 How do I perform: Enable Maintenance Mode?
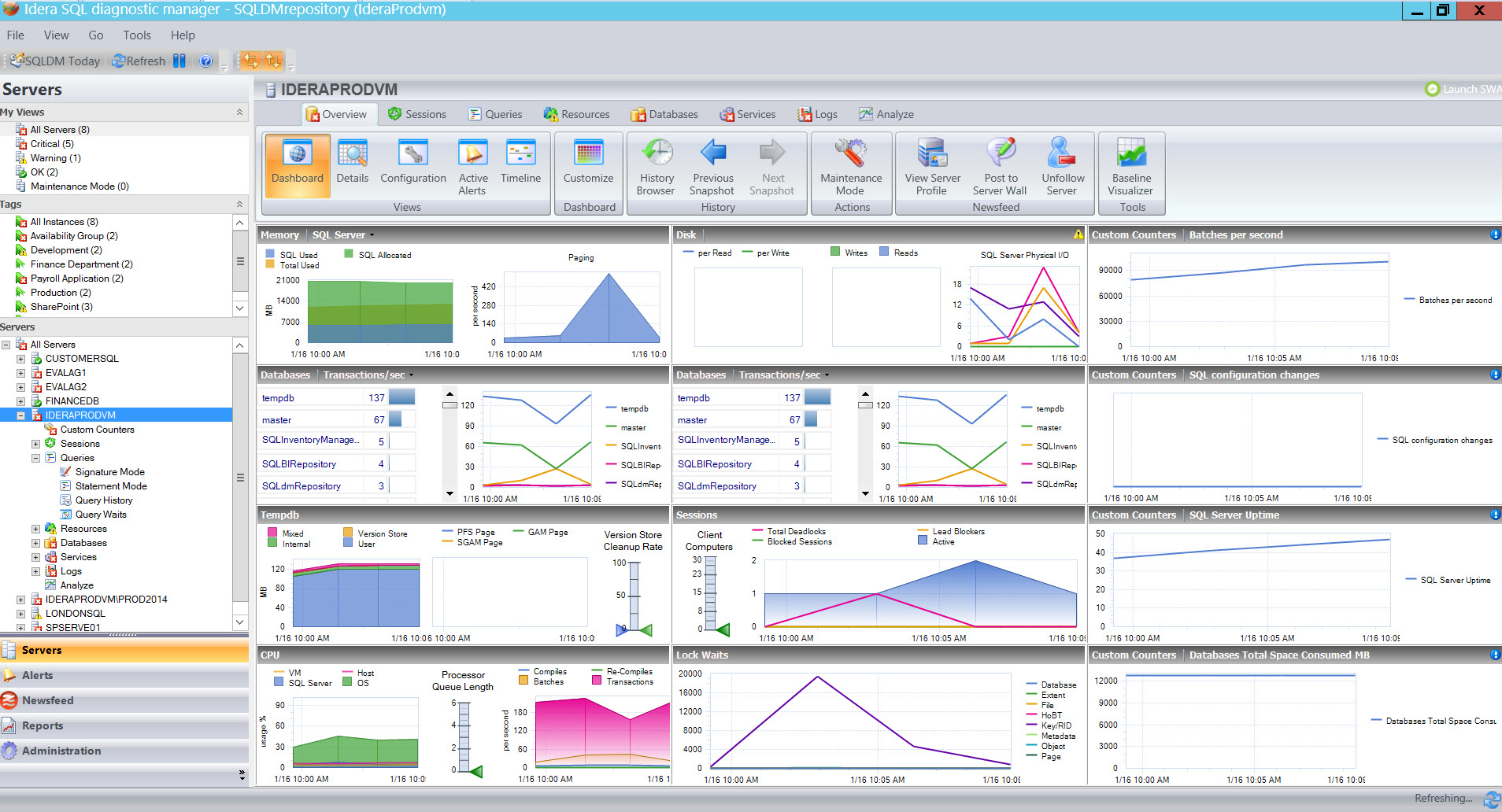click(850, 165)
